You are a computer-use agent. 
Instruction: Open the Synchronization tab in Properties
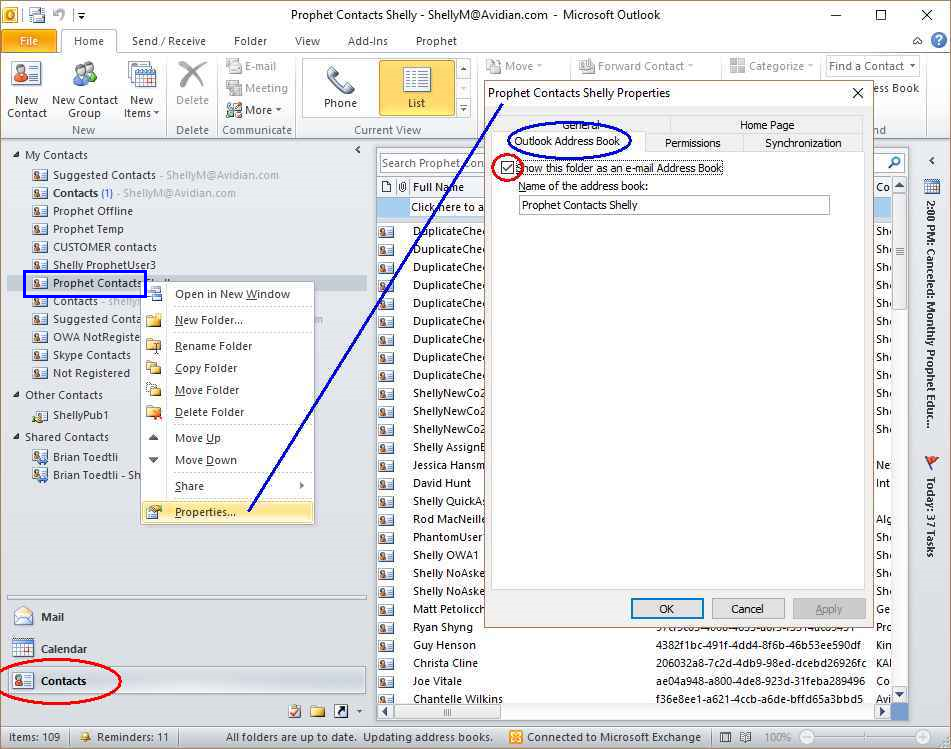tap(803, 143)
